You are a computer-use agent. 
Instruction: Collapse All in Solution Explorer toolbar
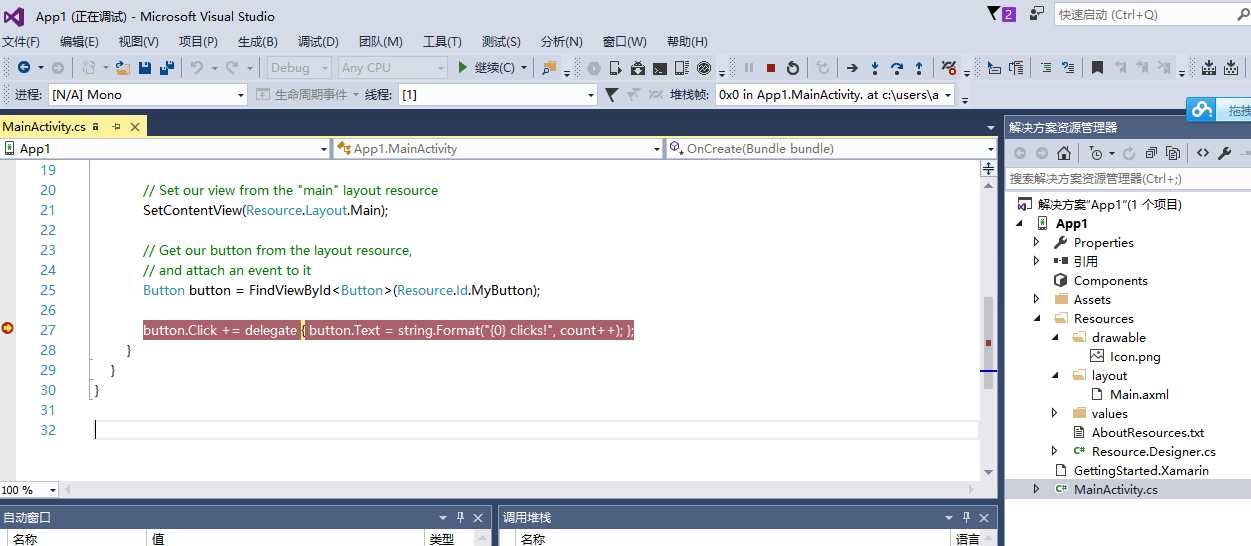tap(1150, 153)
